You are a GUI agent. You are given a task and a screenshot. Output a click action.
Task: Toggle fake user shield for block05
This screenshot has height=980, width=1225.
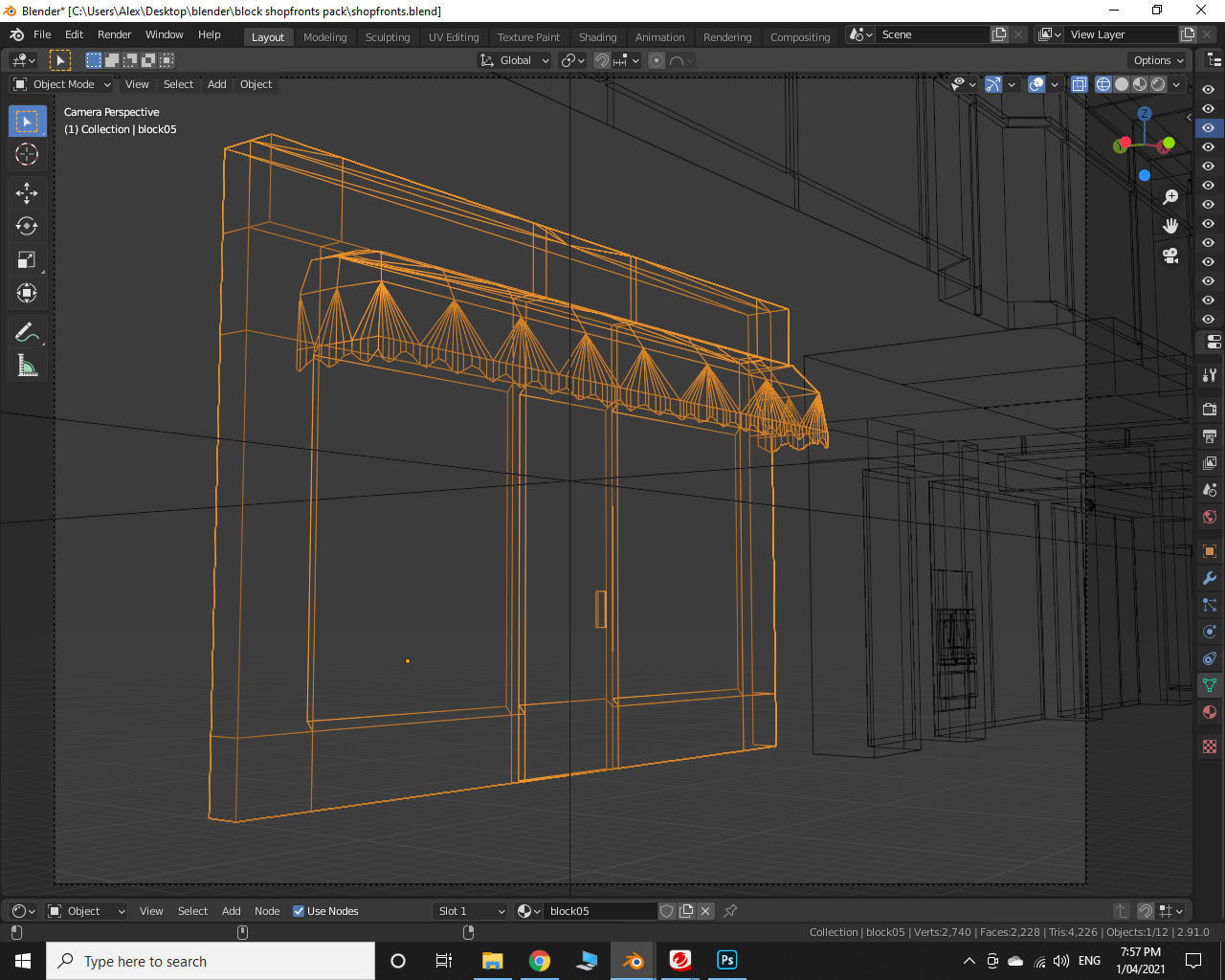pyautogui.click(x=667, y=911)
